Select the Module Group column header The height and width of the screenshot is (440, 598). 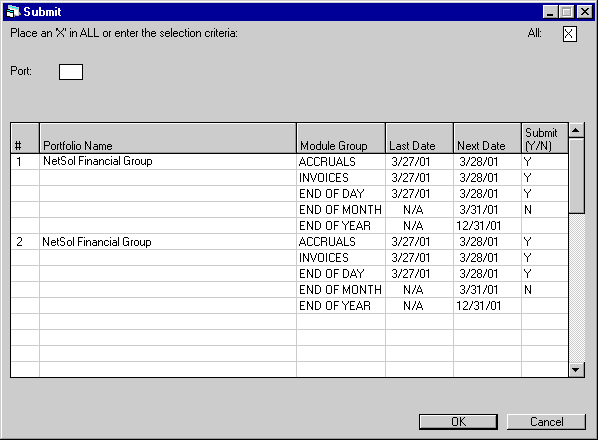click(341, 138)
